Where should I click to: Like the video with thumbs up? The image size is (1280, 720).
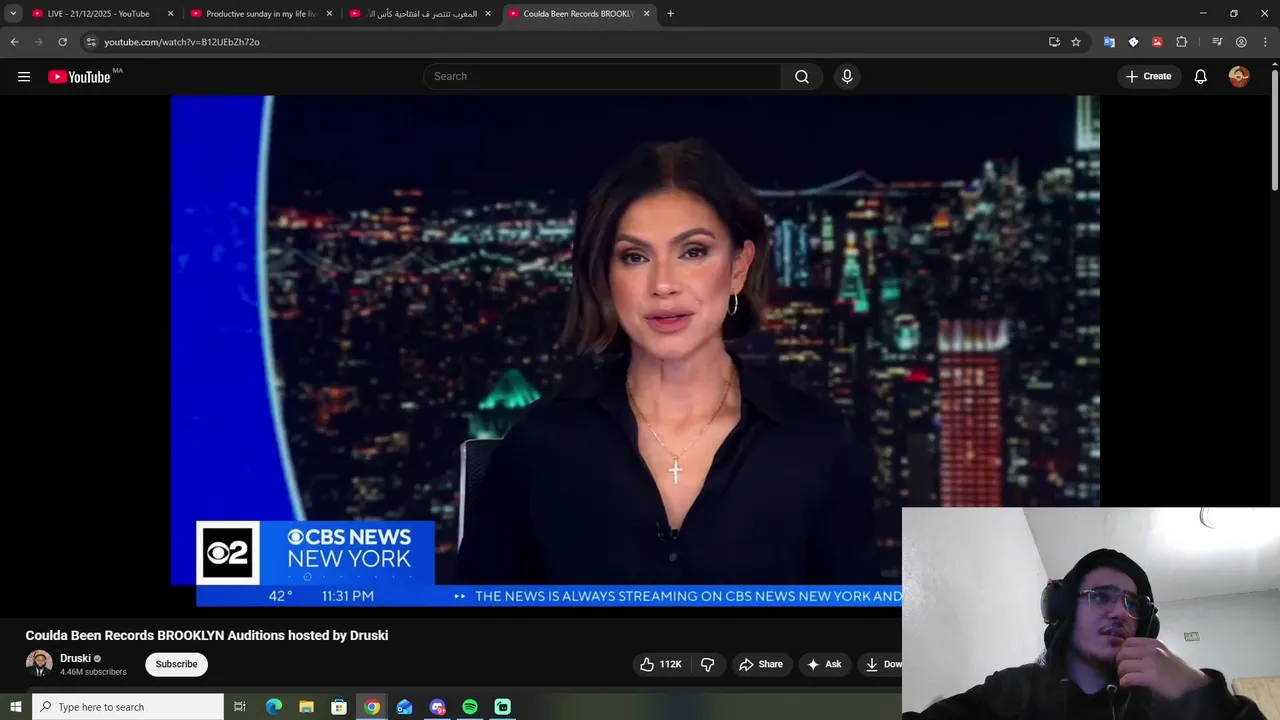pyautogui.click(x=660, y=664)
